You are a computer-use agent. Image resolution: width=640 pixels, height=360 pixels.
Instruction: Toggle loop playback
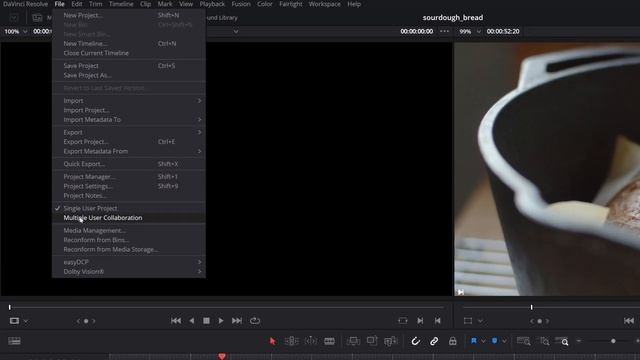pos(255,321)
